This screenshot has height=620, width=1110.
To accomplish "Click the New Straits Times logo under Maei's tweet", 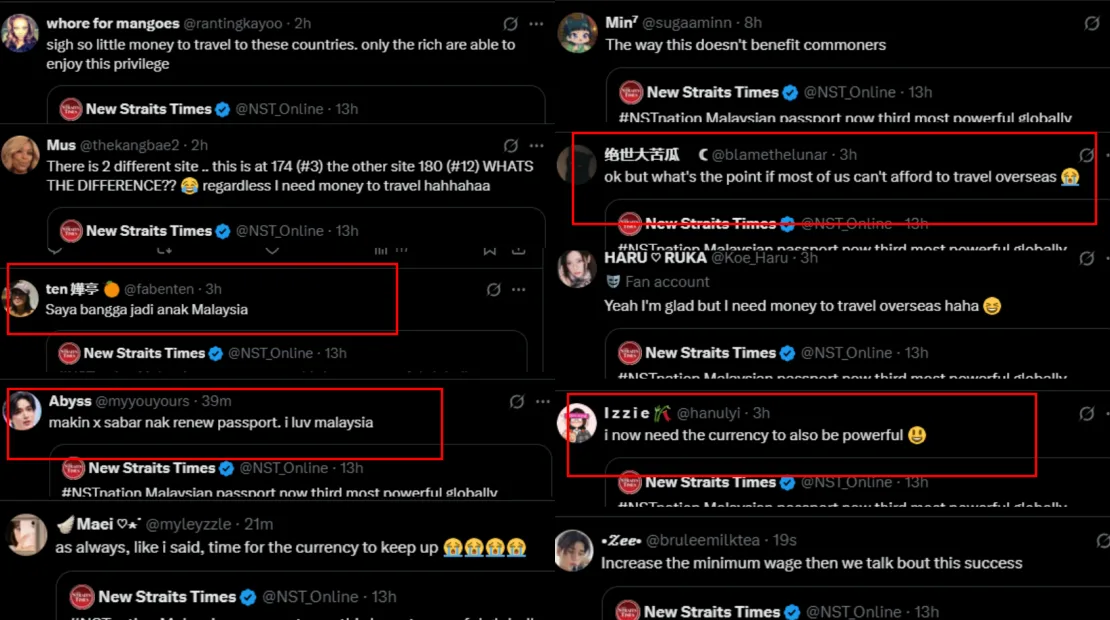I will coord(82,597).
